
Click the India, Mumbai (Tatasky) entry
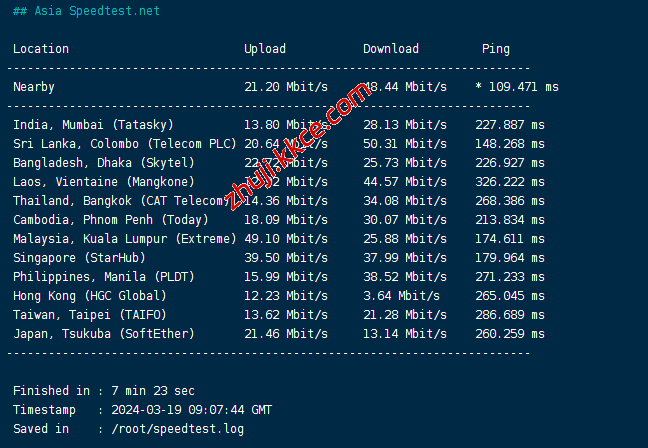[93, 125]
